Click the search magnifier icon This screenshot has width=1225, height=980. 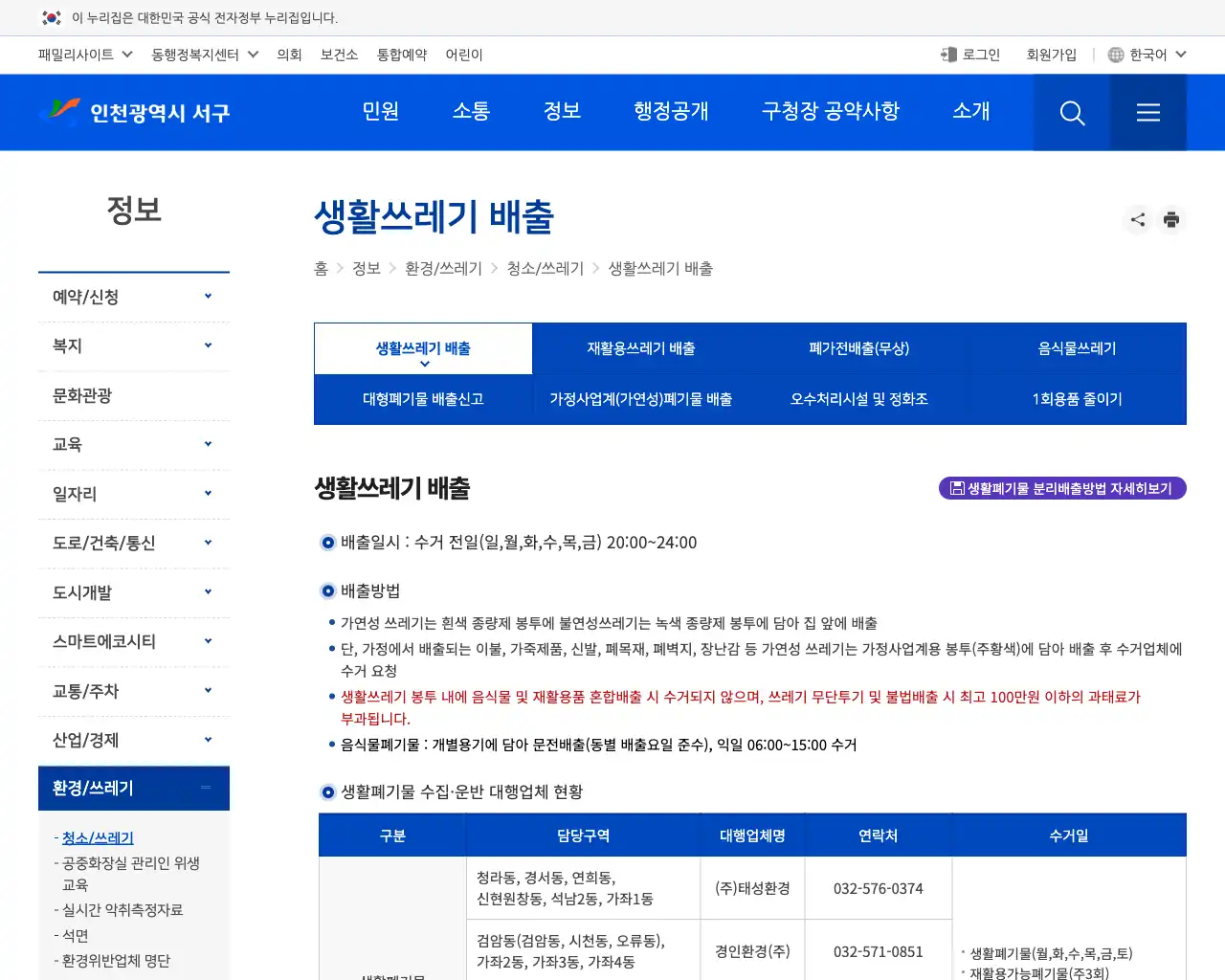click(1072, 112)
